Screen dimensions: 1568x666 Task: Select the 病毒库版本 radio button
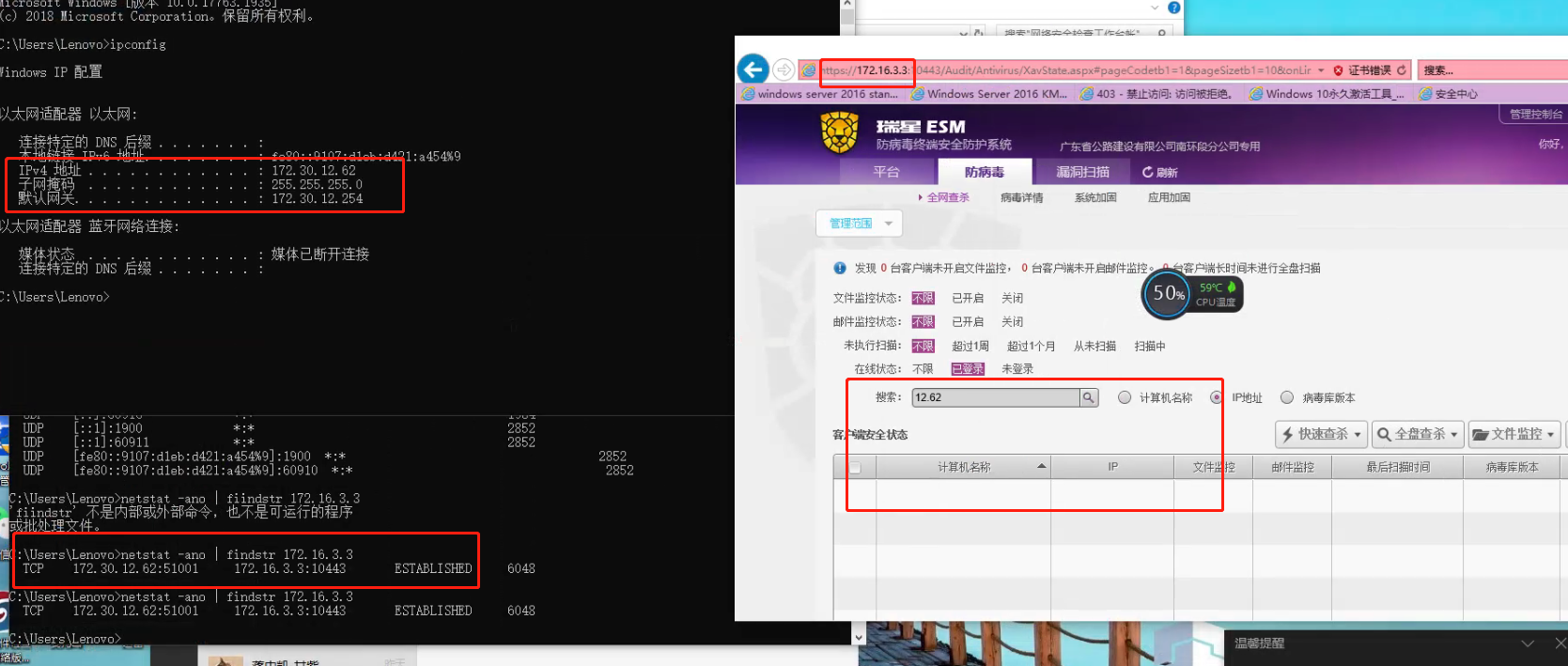1287,397
